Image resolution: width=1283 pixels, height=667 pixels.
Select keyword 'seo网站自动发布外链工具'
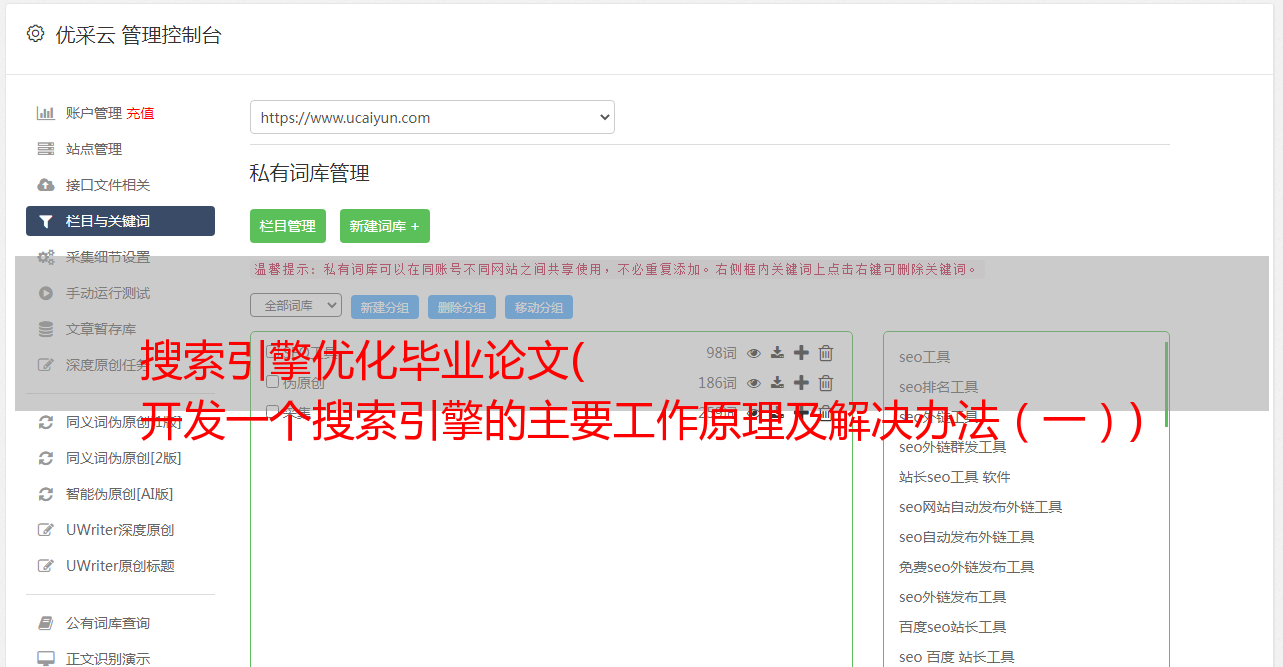(x=981, y=507)
